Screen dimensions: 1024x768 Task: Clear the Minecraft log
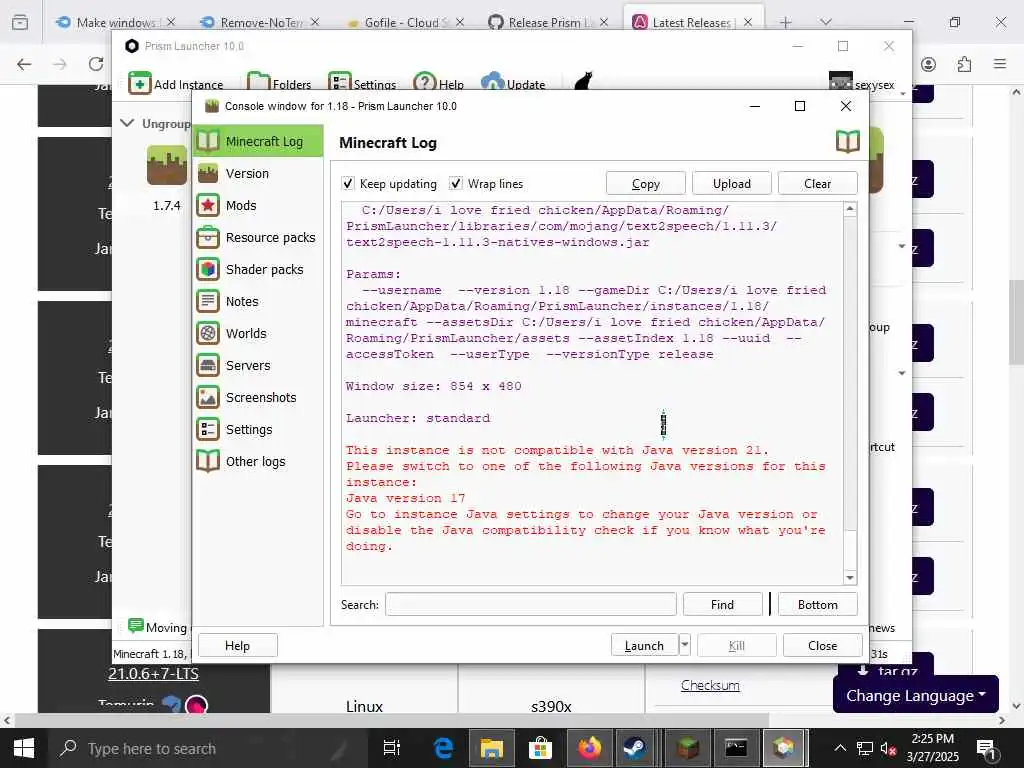click(x=818, y=184)
